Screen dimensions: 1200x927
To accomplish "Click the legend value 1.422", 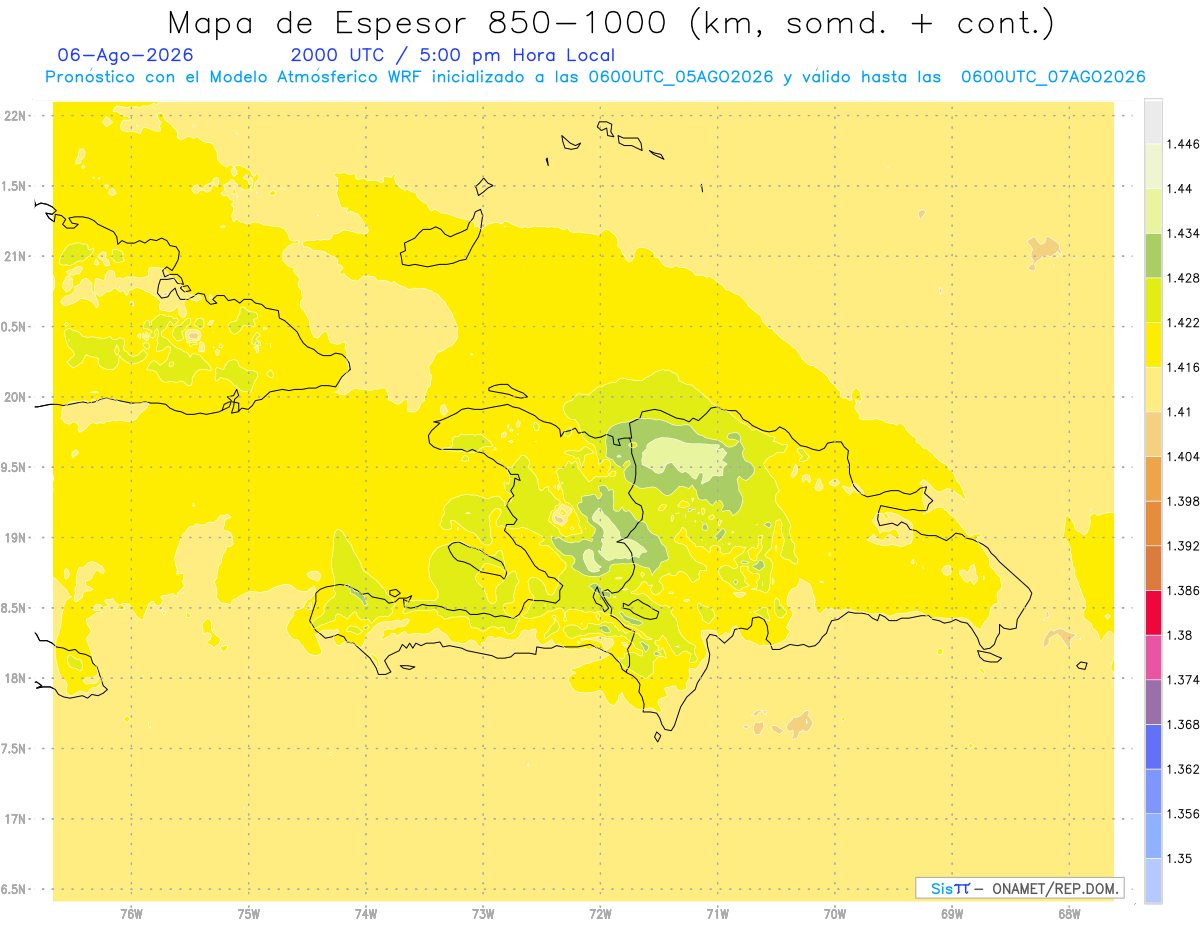I will click(1183, 323).
